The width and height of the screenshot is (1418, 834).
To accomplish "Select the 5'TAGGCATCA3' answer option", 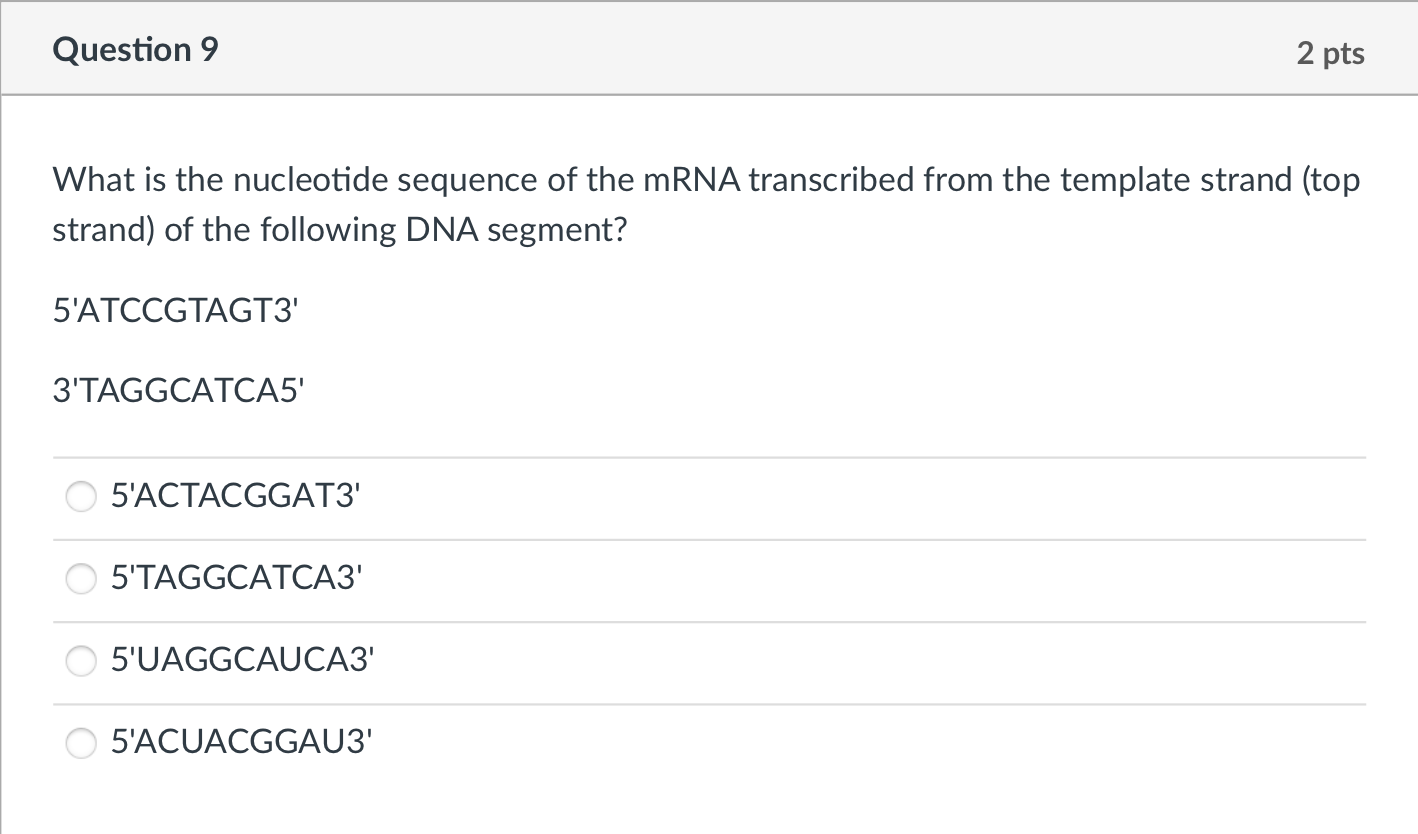I will 238,578.
